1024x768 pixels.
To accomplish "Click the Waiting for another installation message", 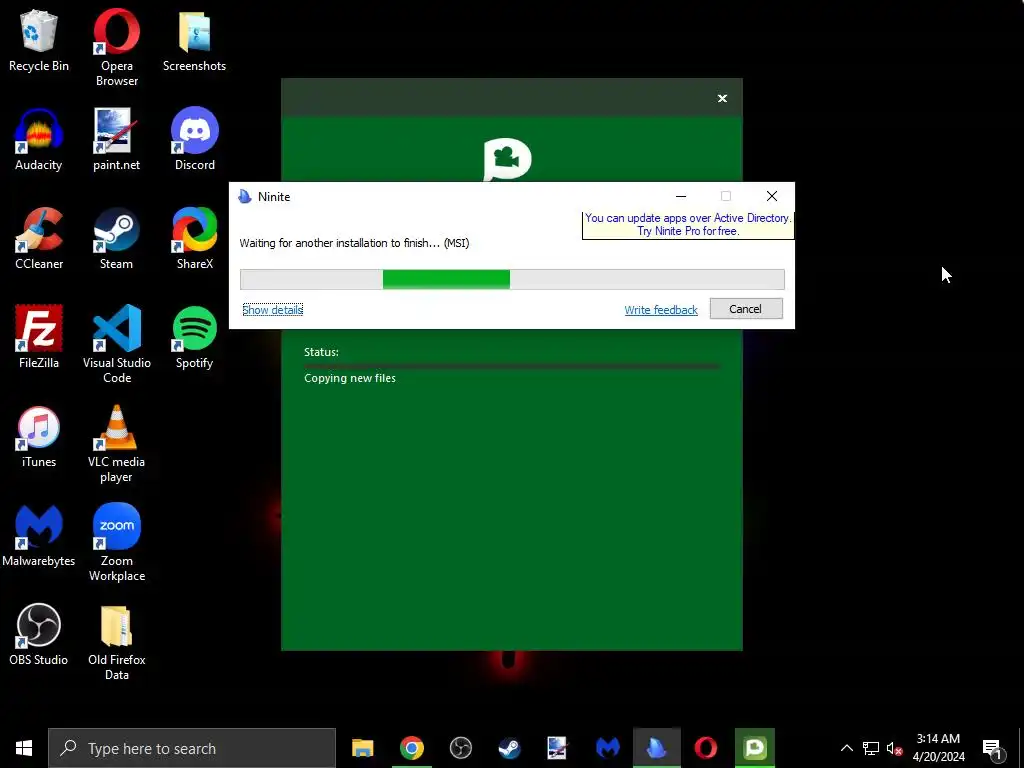I will tap(354, 243).
